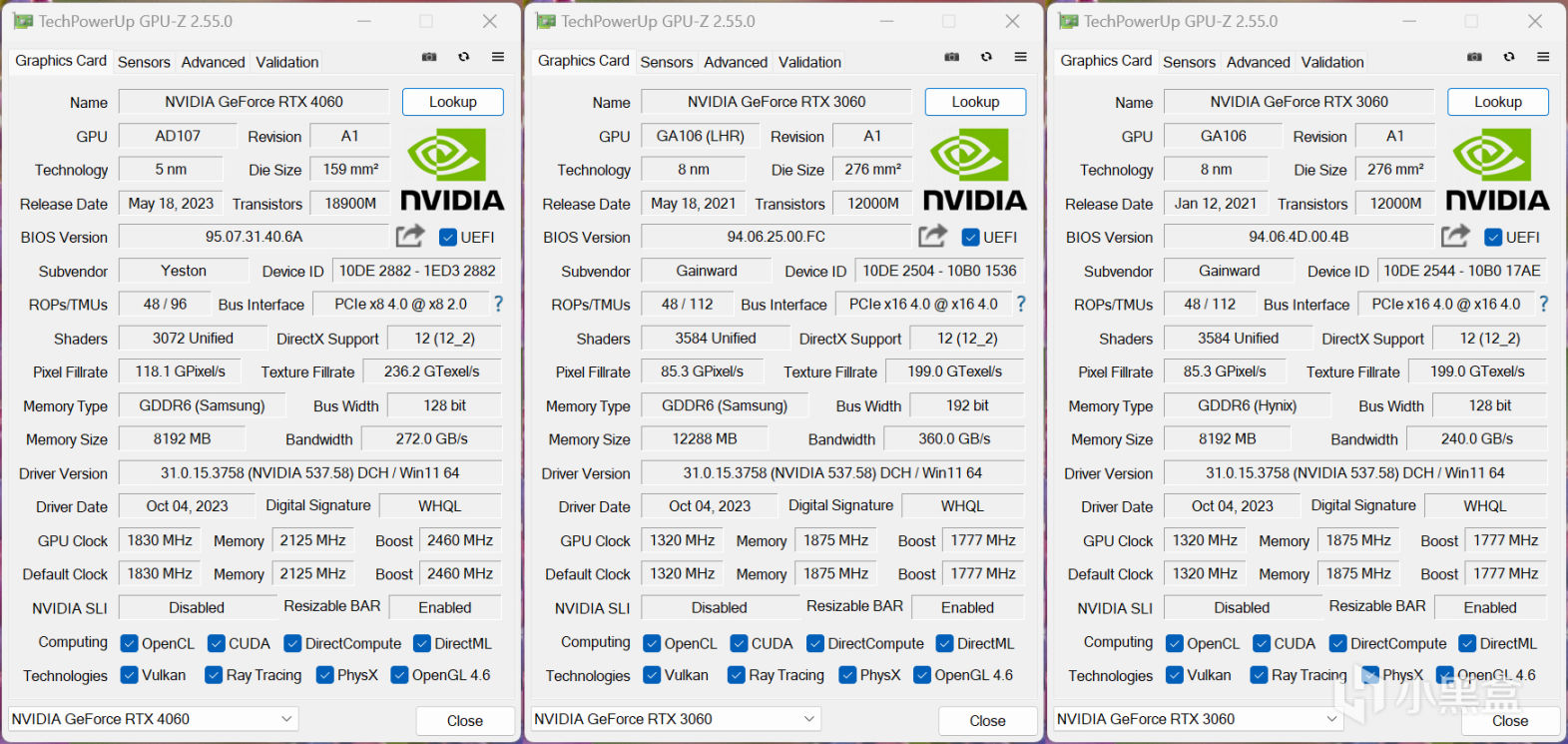Toggle OpenGL 4.6 checkbox in GA106 (LHR) window
The image size is (1568, 744).
(x=922, y=675)
